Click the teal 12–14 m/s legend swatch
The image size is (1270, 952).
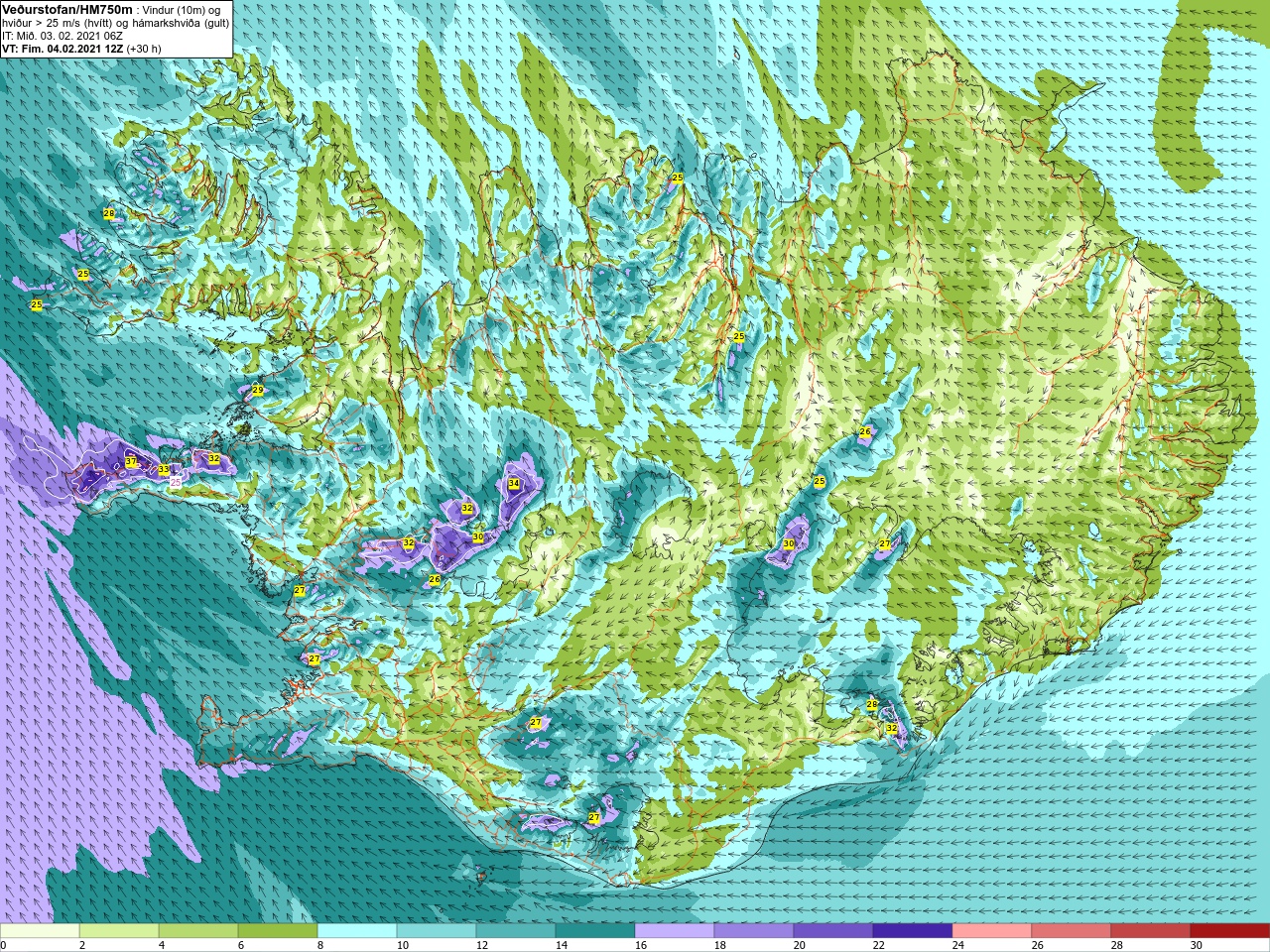516,931
